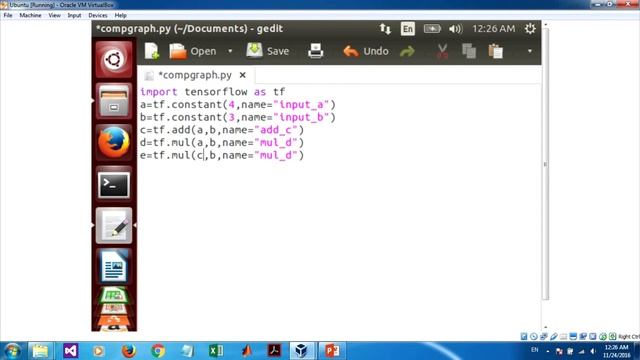640x360 pixels.
Task: Open the Files manager from launcher
Action: (114, 101)
